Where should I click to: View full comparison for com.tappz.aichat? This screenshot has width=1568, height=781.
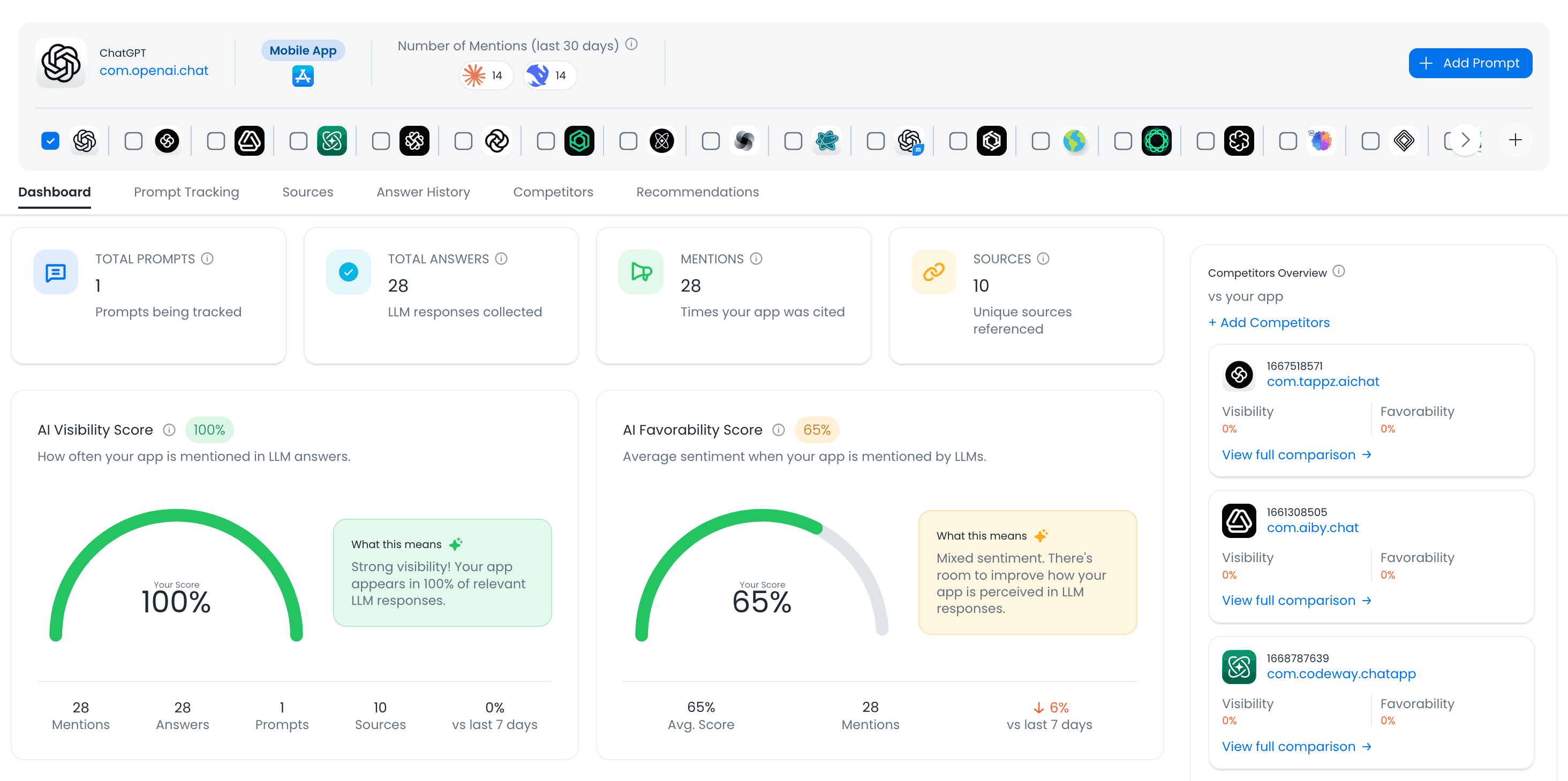coord(1296,455)
